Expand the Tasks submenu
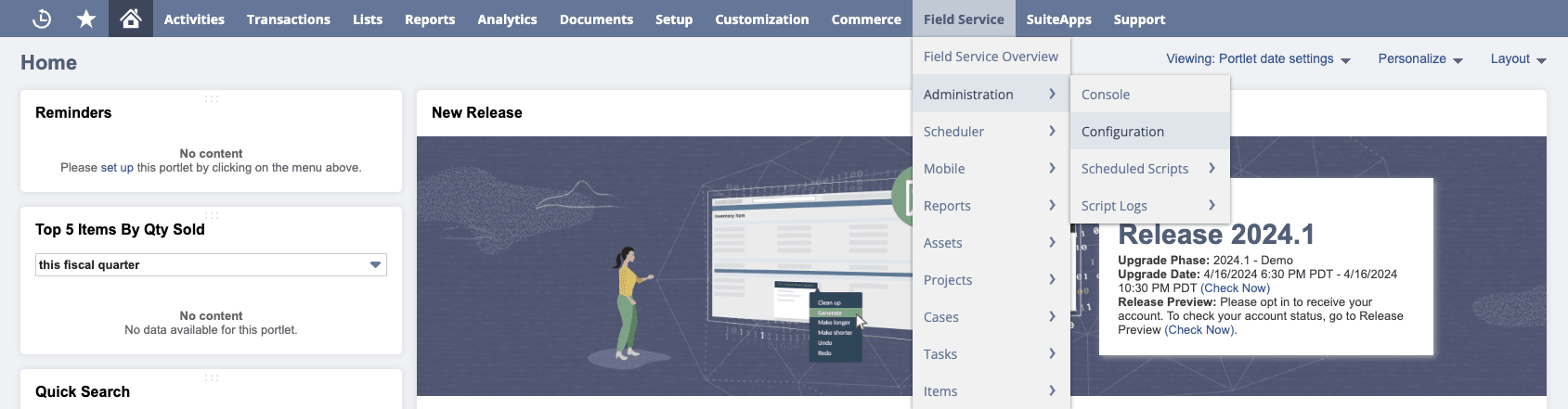The width and height of the screenshot is (1568, 409). (x=991, y=353)
